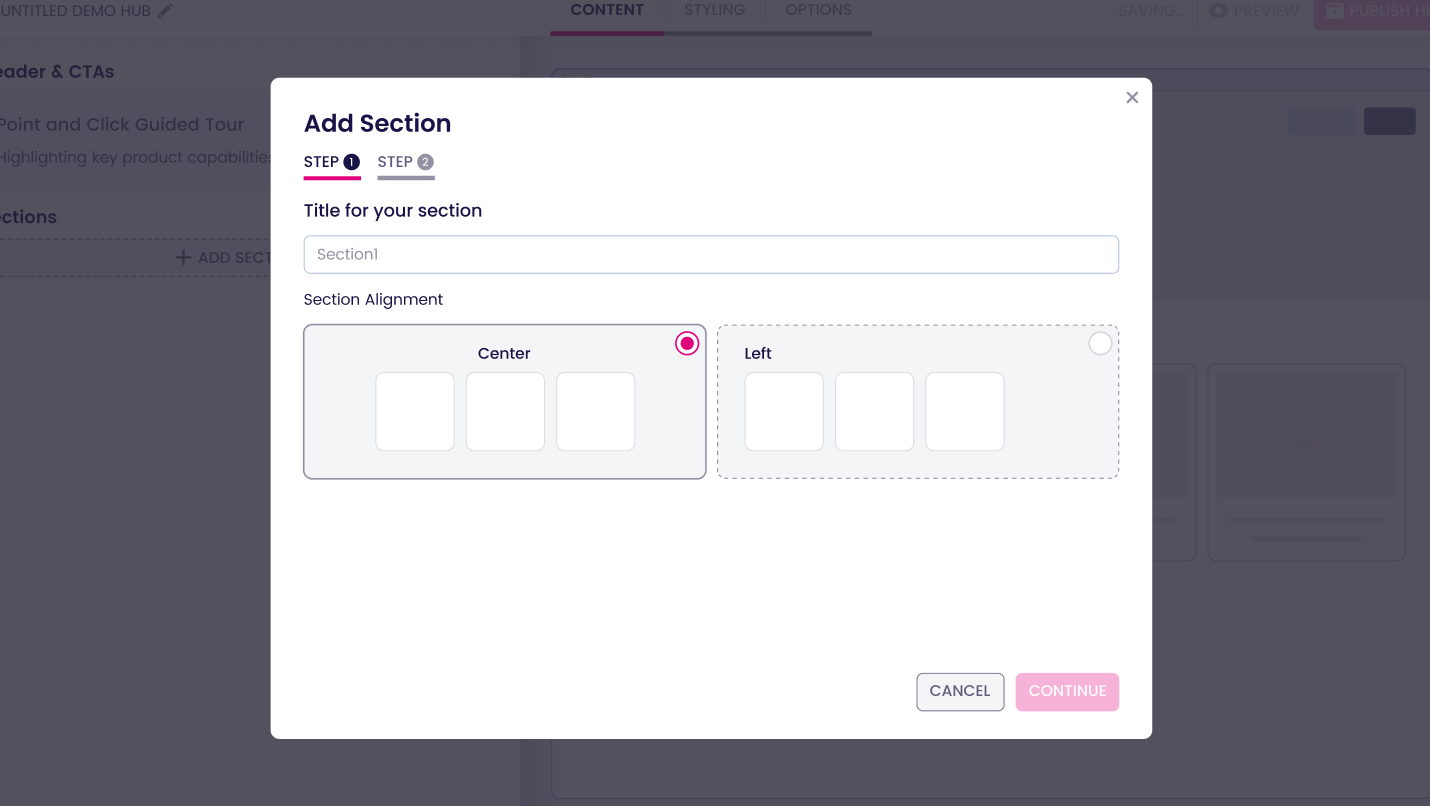Viewport: 1430px width, 806px height.
Task: Click middle placeholder box in Center layout
Action: pyautogui.click(x=505, y=412)
